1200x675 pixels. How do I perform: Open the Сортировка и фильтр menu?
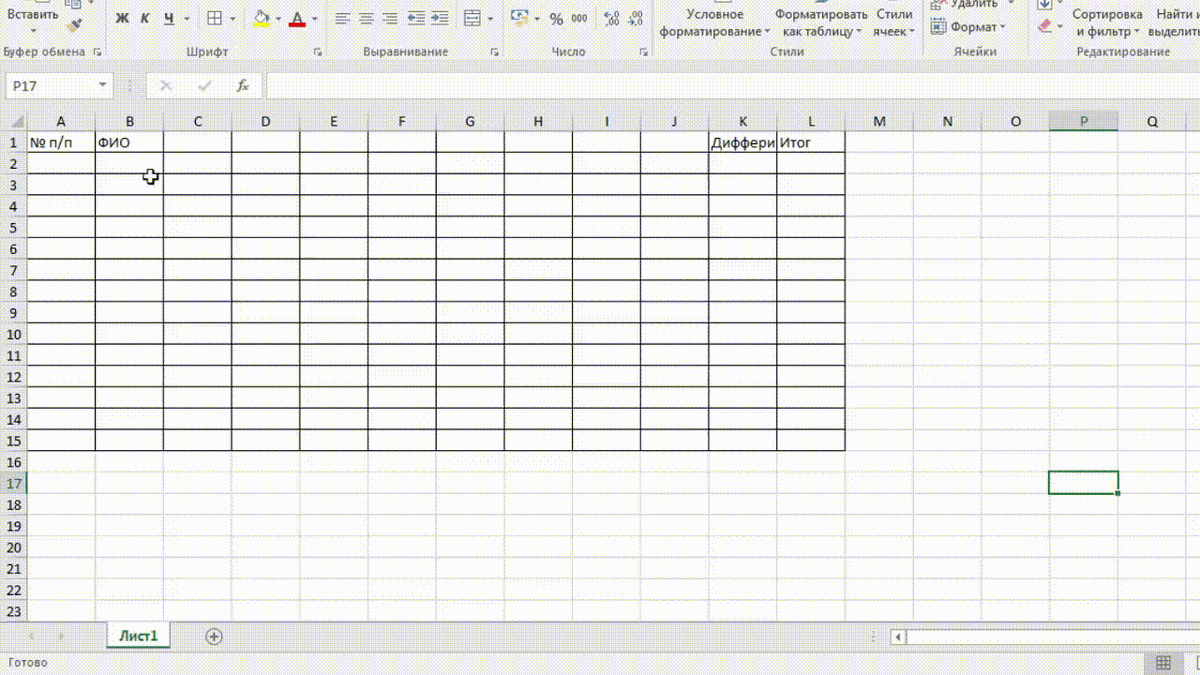click(x=1109, y=23)
